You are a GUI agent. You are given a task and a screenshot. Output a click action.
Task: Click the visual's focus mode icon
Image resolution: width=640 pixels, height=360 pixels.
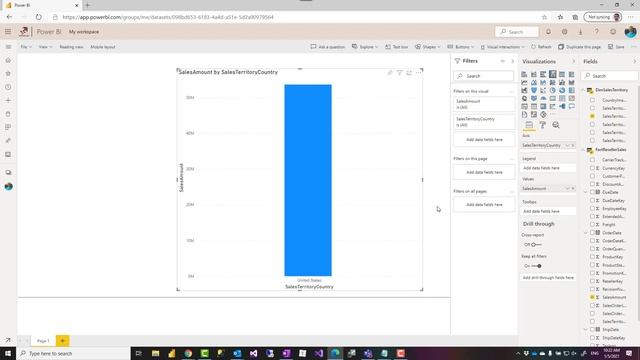pos(409,73)
